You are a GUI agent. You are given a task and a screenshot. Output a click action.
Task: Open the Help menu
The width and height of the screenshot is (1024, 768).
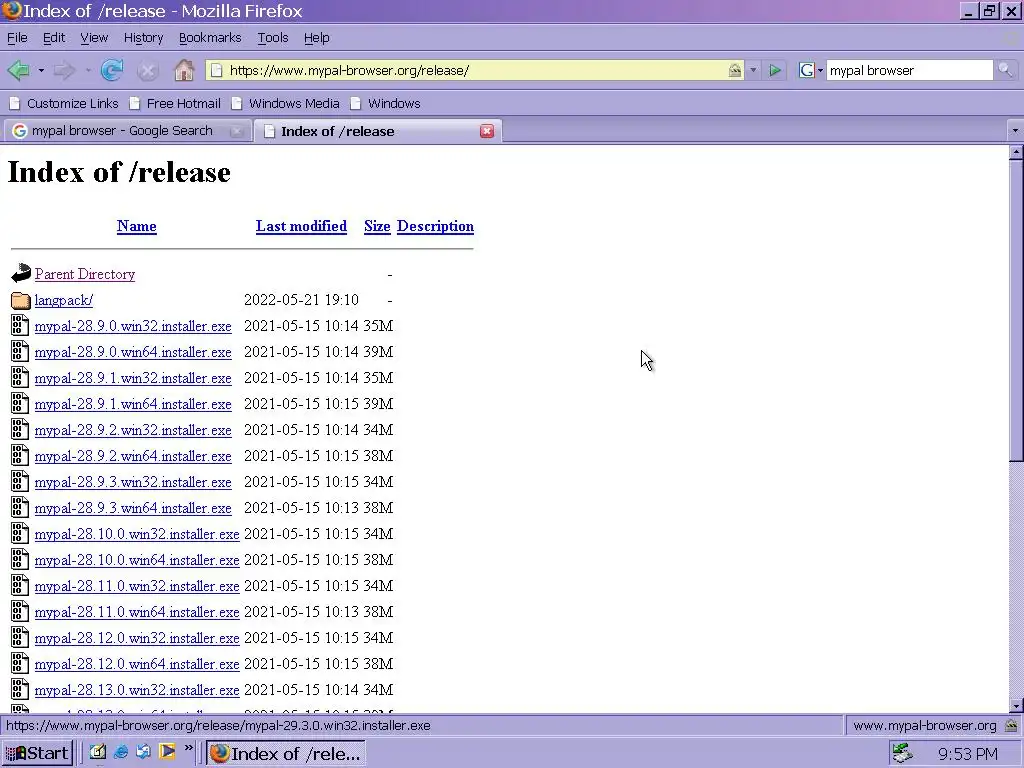coord(317,38)
